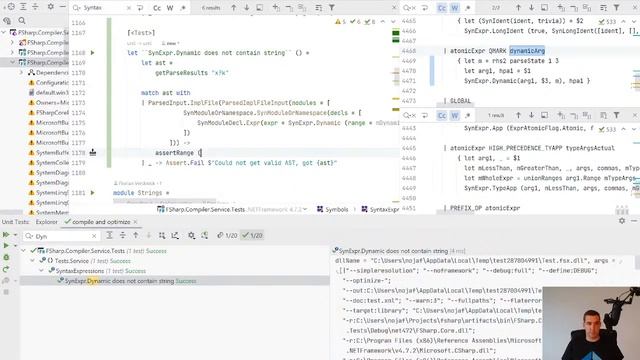
Task: Expand all in unit test session toolbar
Action: pyautogui.click(x=109, y=235)
